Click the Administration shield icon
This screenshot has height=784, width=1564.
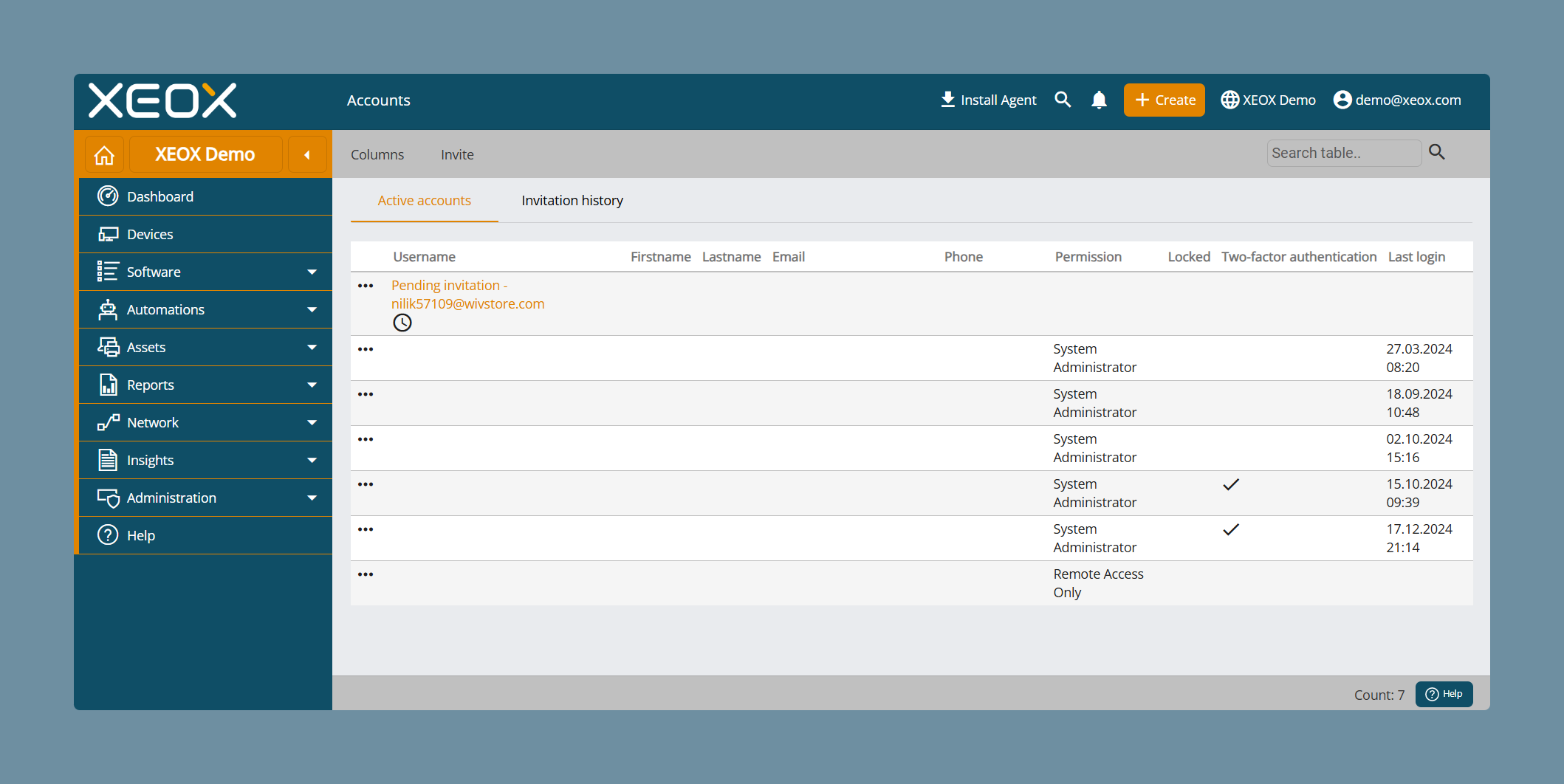pyautogui.click(x=108, y=498)
